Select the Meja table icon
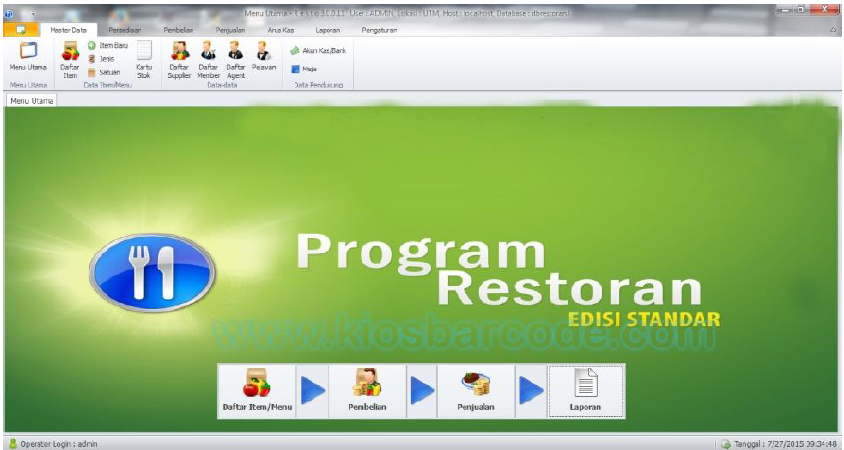Screen dimensions: 844x450 click(x=303, y=69)
